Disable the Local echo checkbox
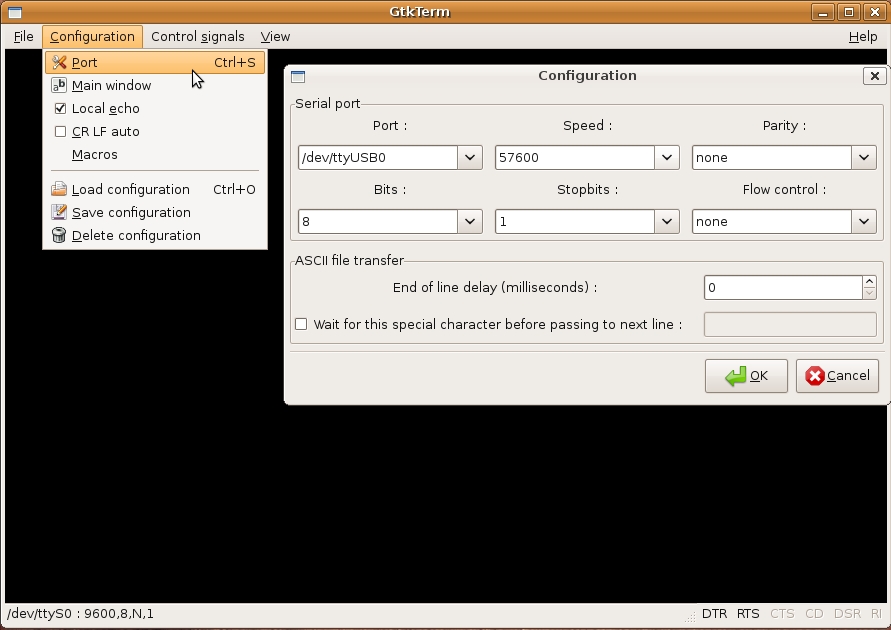Image resolution: width=891 pixels, height=630 pixels. pos(60,109)
